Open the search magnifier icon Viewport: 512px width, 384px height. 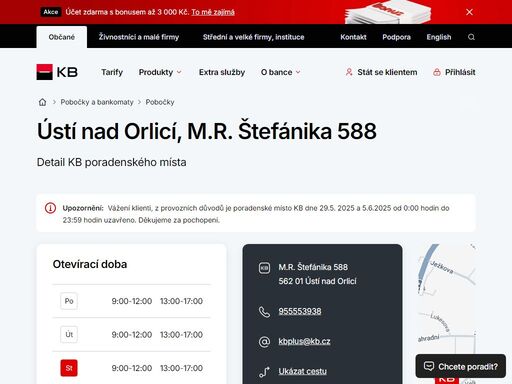(x=471, y=37)
